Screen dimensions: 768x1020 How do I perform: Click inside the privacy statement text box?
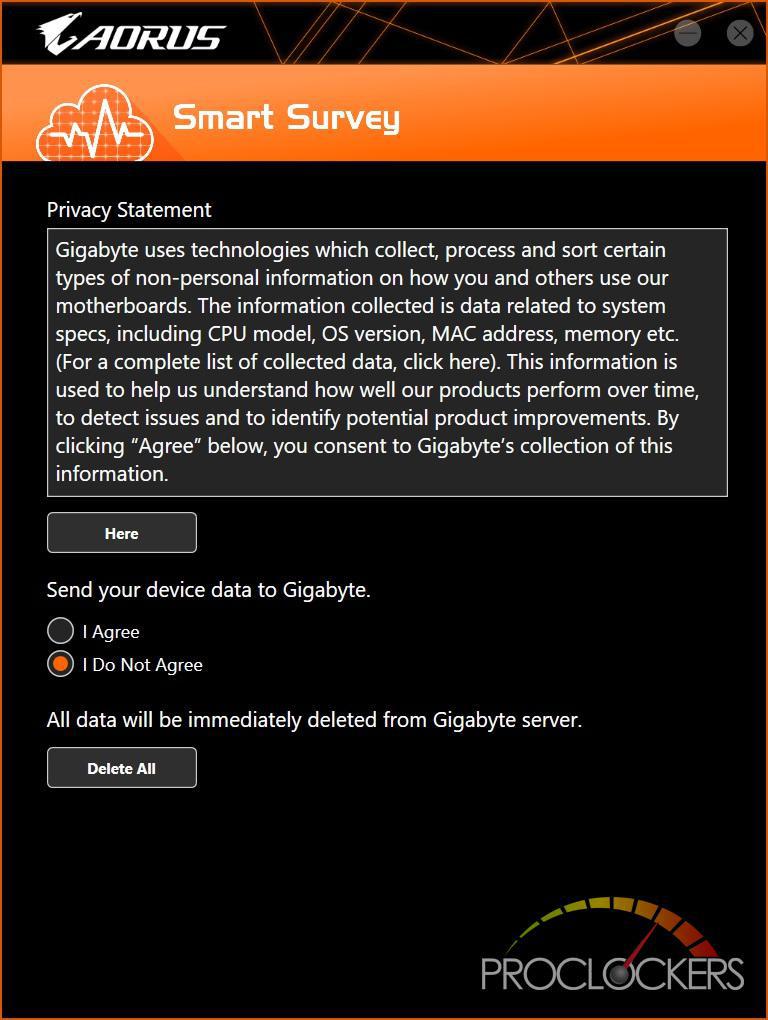tap(387, 362)
